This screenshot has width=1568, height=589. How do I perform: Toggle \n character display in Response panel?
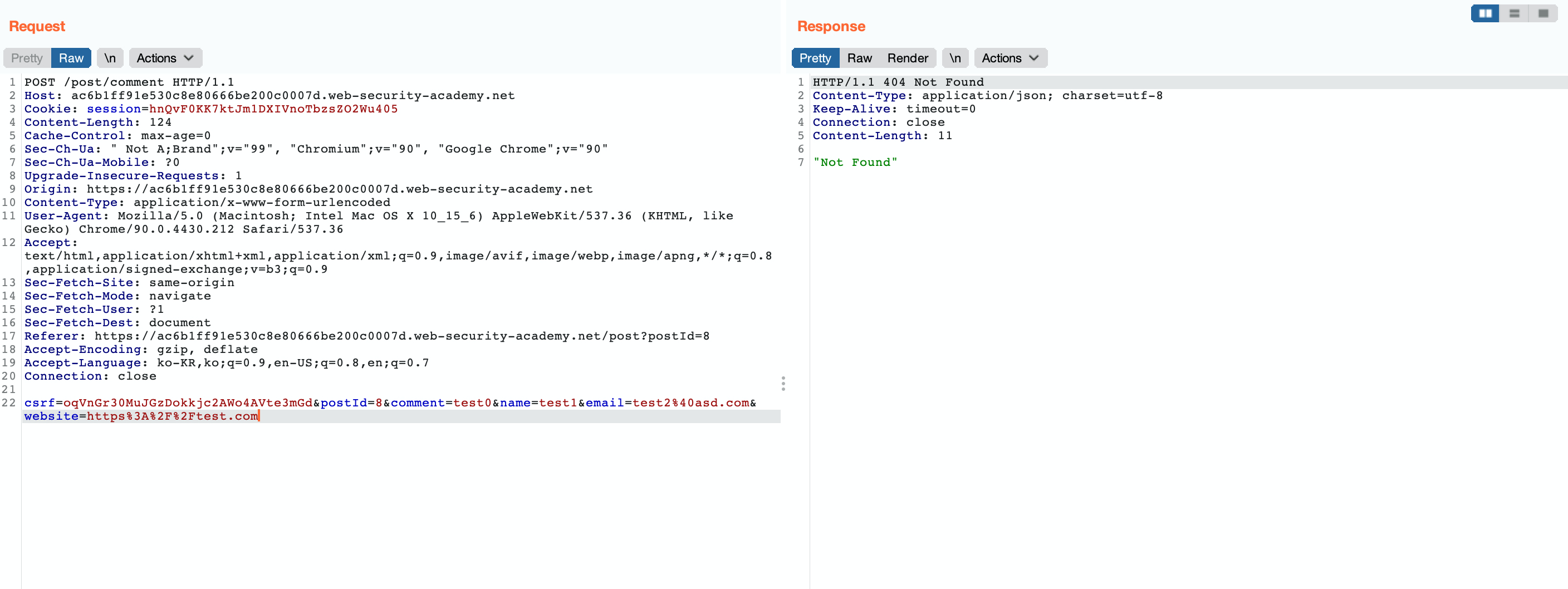point(955,58)
